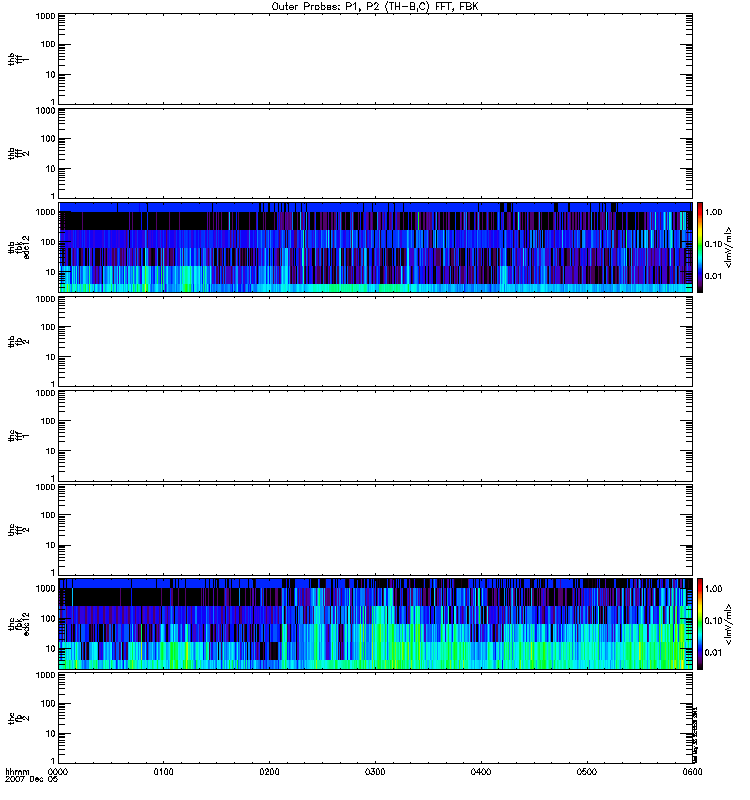Click the '0400' time axis label
This screenshot has height=800, width=750.
click(x=481, y=772)
